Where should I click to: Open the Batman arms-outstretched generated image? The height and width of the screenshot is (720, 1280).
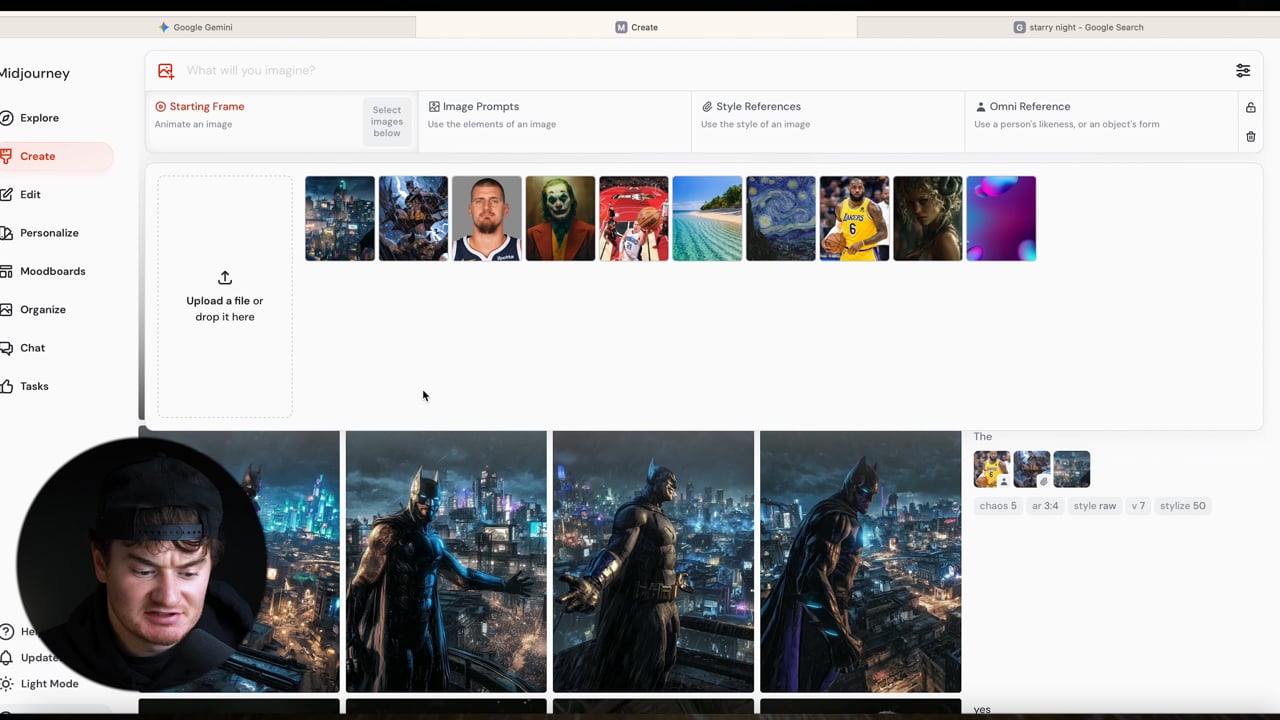(x=446, y=561)
